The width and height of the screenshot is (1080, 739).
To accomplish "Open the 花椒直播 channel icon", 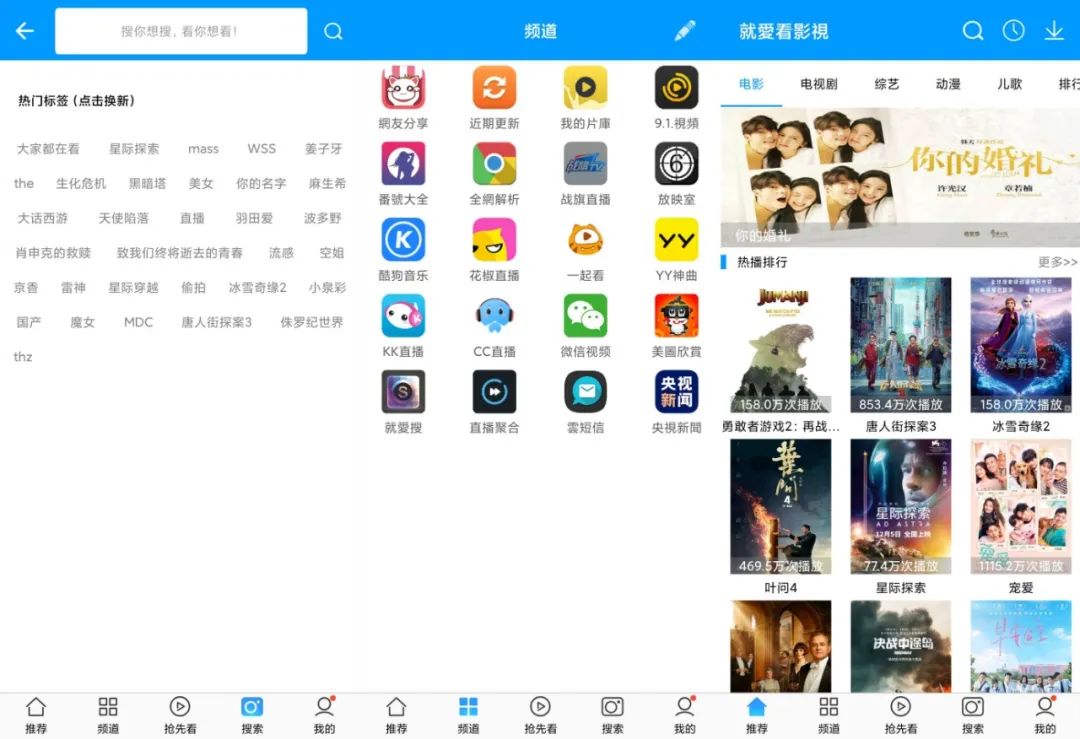I will tap(495, 240).
